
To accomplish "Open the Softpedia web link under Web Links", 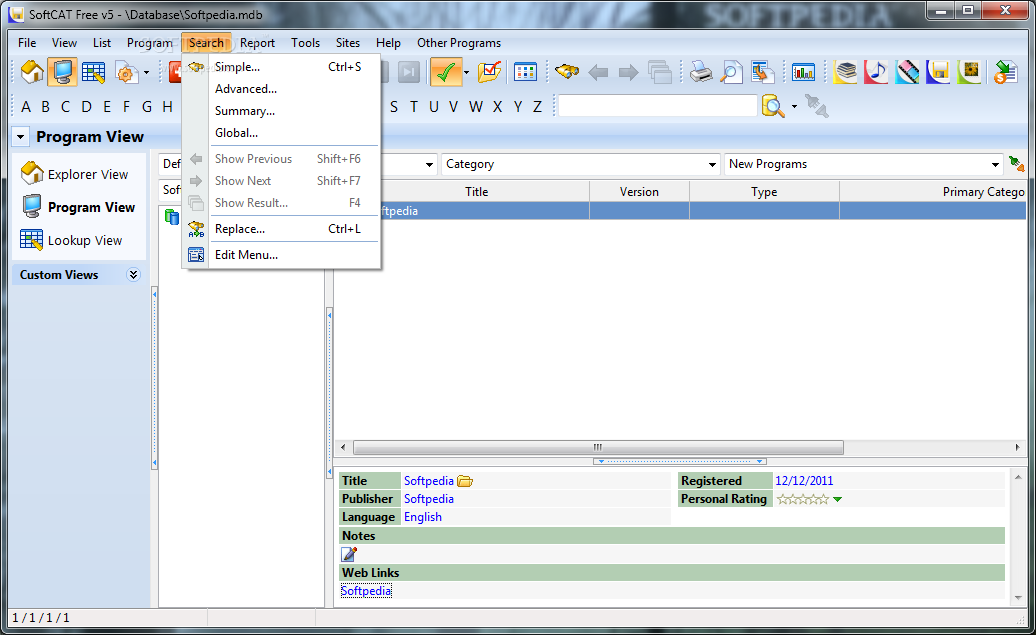I will pos(366,591).
